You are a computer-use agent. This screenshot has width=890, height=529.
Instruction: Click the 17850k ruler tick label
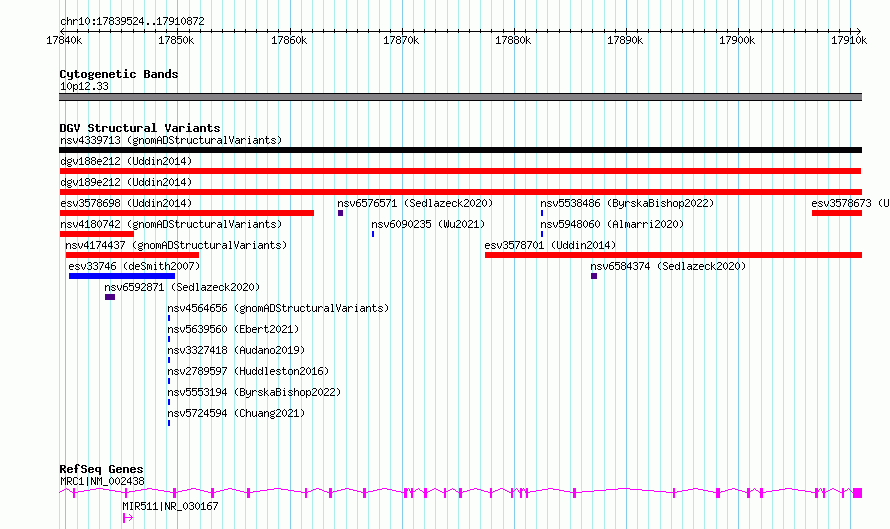click(x=176, y=40)
